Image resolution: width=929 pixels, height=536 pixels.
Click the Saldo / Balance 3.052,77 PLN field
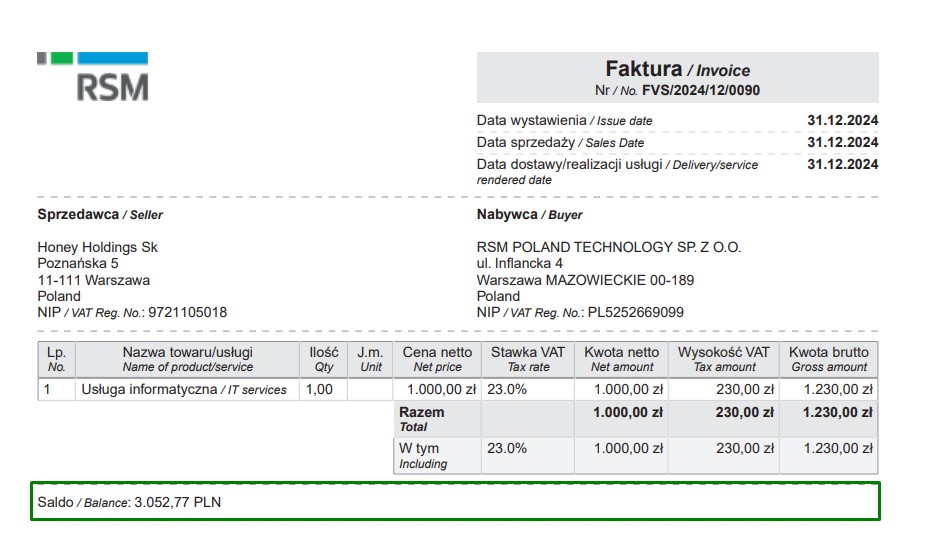click(454, 502)
